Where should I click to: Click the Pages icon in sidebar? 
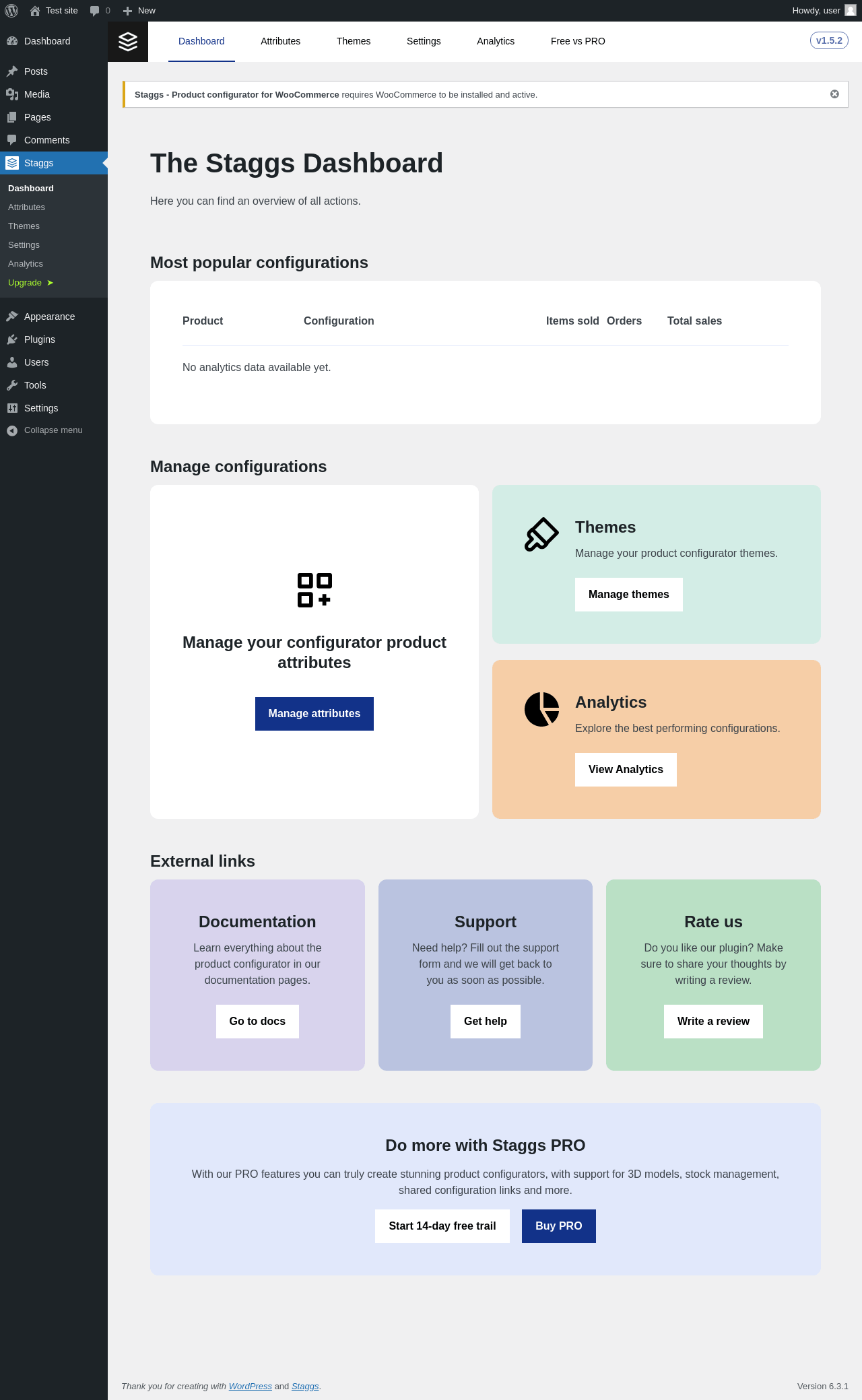tap(12, 117)
